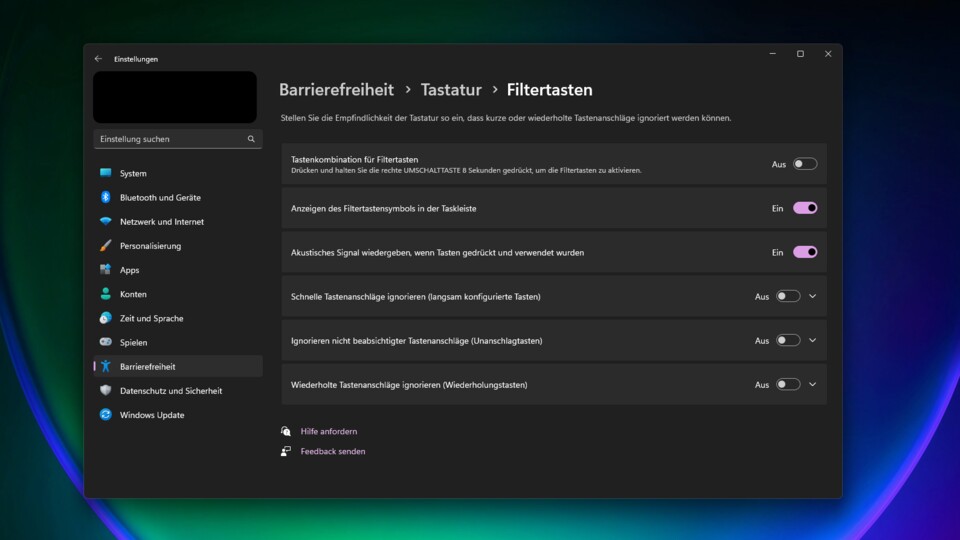Enable Wiederholte Tastenanschläge ignorieren switch
This screenshot has width=960, height=540.
click(x=788, y=384)
